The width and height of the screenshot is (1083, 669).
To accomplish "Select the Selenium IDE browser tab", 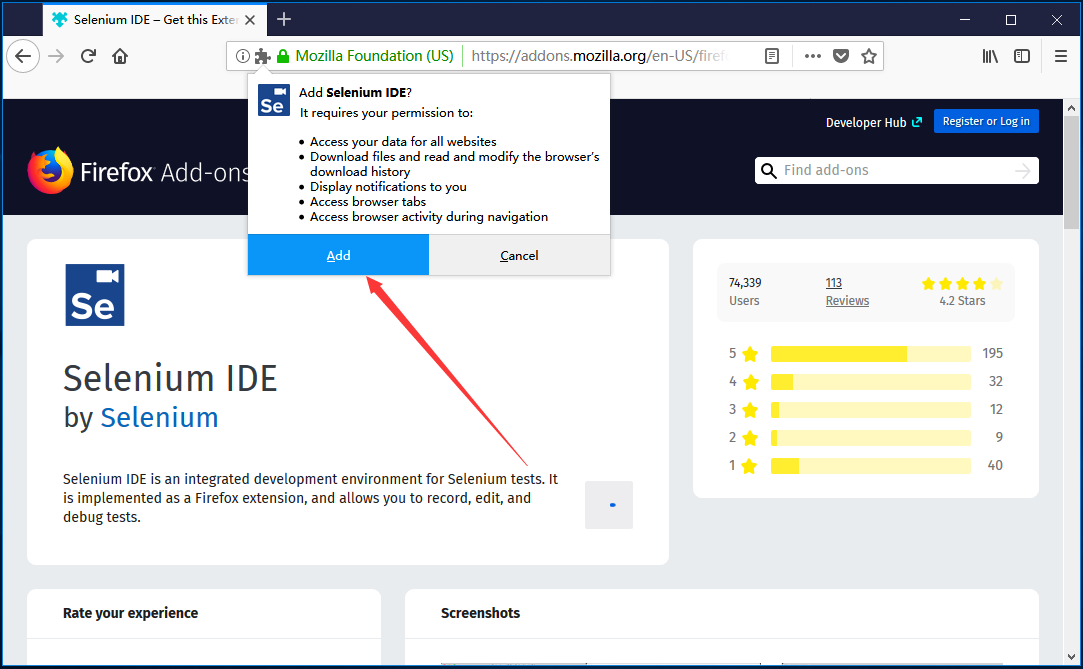I will point(154,20).
